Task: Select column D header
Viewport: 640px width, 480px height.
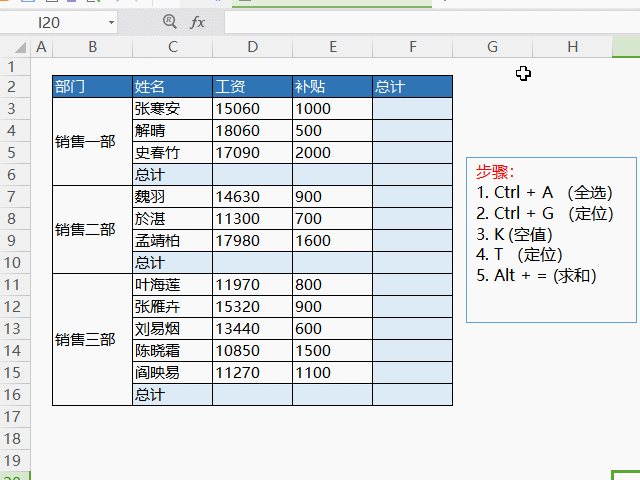Action: click(x=253, y=47)
